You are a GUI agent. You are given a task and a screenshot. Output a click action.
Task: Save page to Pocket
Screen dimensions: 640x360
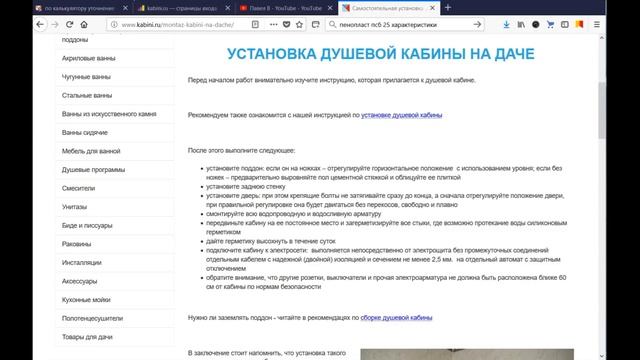(287, 24)
